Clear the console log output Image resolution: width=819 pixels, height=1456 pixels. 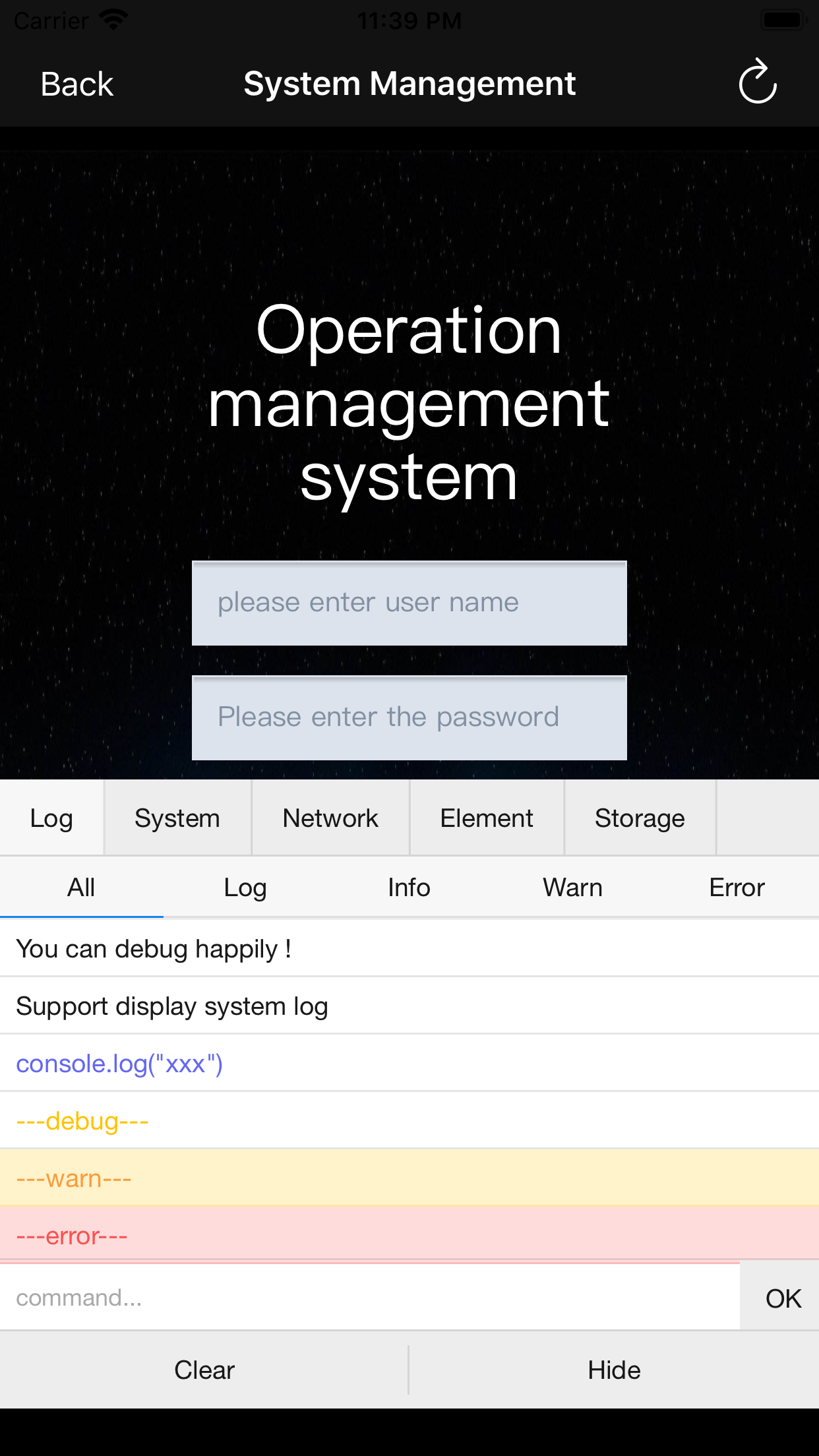pyautogui.click(x=204, y=1370)
